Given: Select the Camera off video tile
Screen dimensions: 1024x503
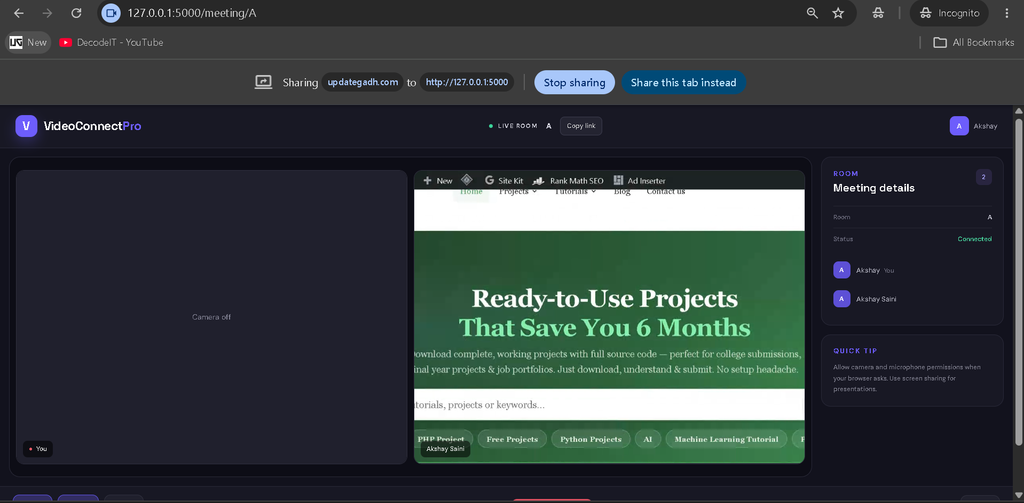Looking at the screenshot, I should pos(212,317).
